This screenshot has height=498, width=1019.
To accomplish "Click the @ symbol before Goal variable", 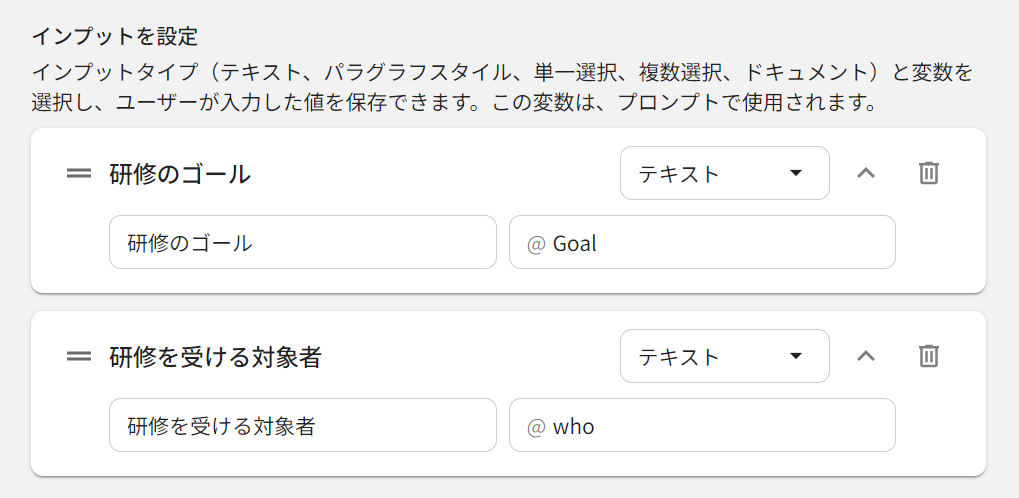I will [535, 243].
